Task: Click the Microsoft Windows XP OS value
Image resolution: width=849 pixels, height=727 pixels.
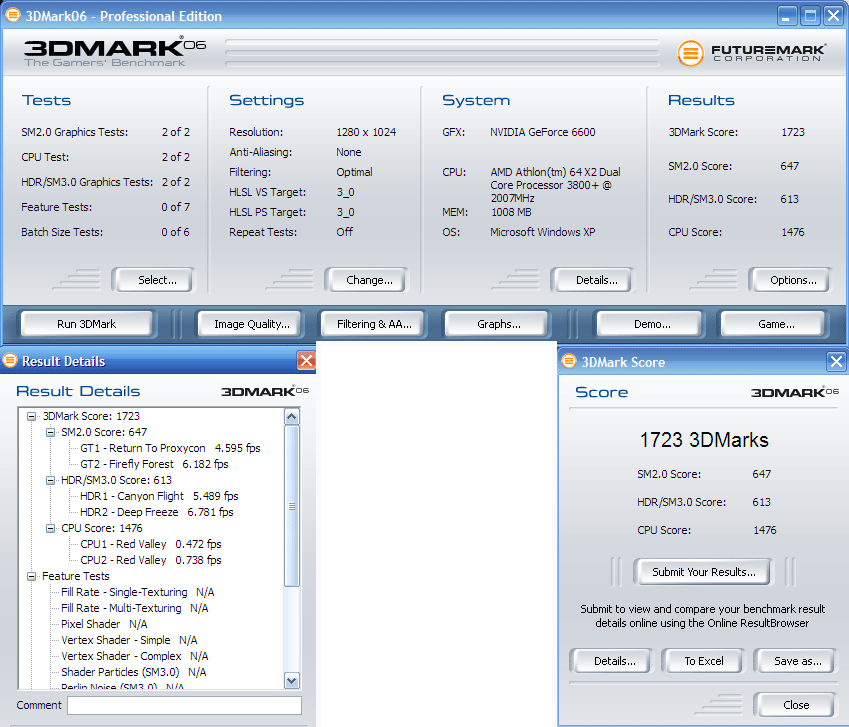Action: tap(543, 232)
